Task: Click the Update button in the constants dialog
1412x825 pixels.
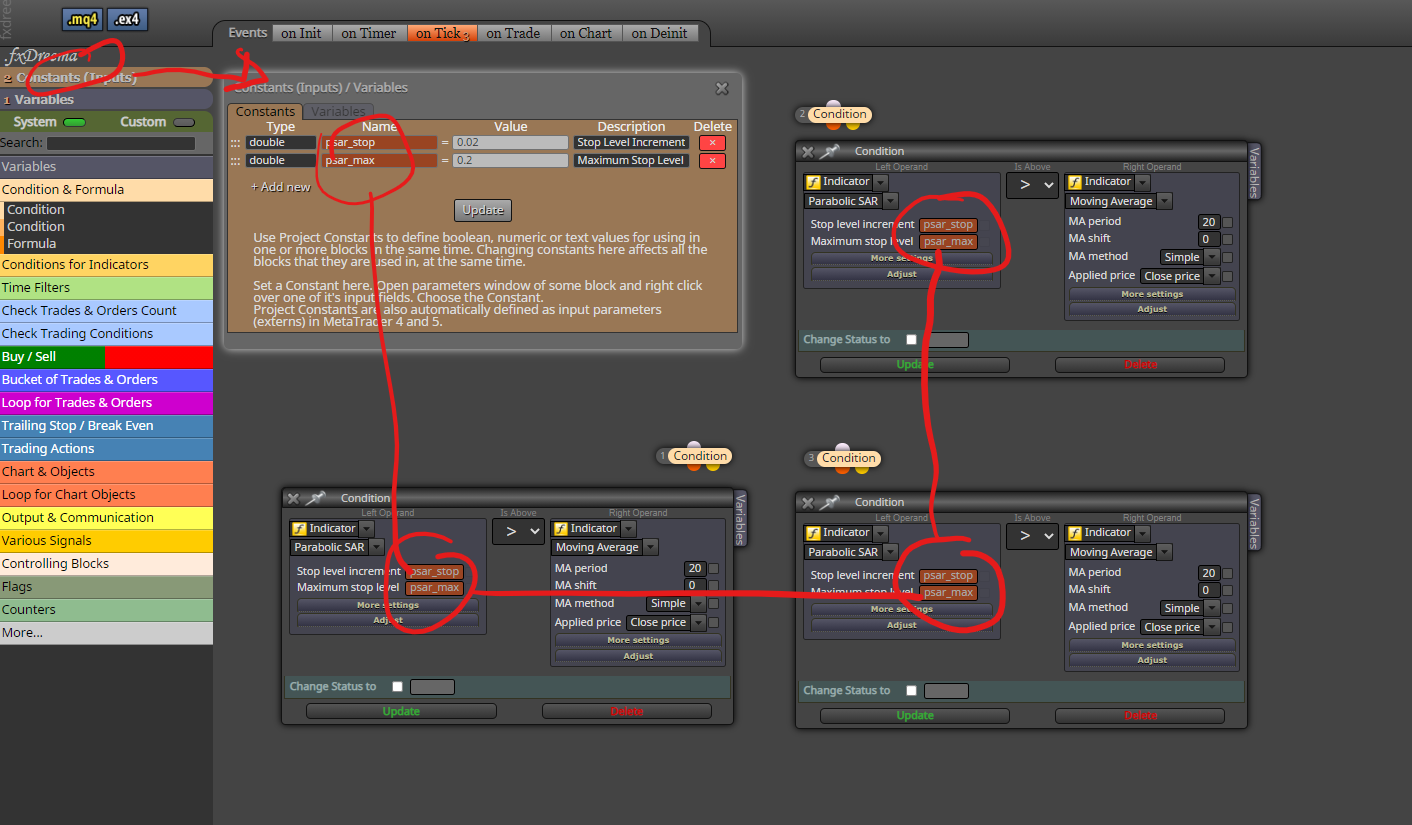Action: point(483,210)
